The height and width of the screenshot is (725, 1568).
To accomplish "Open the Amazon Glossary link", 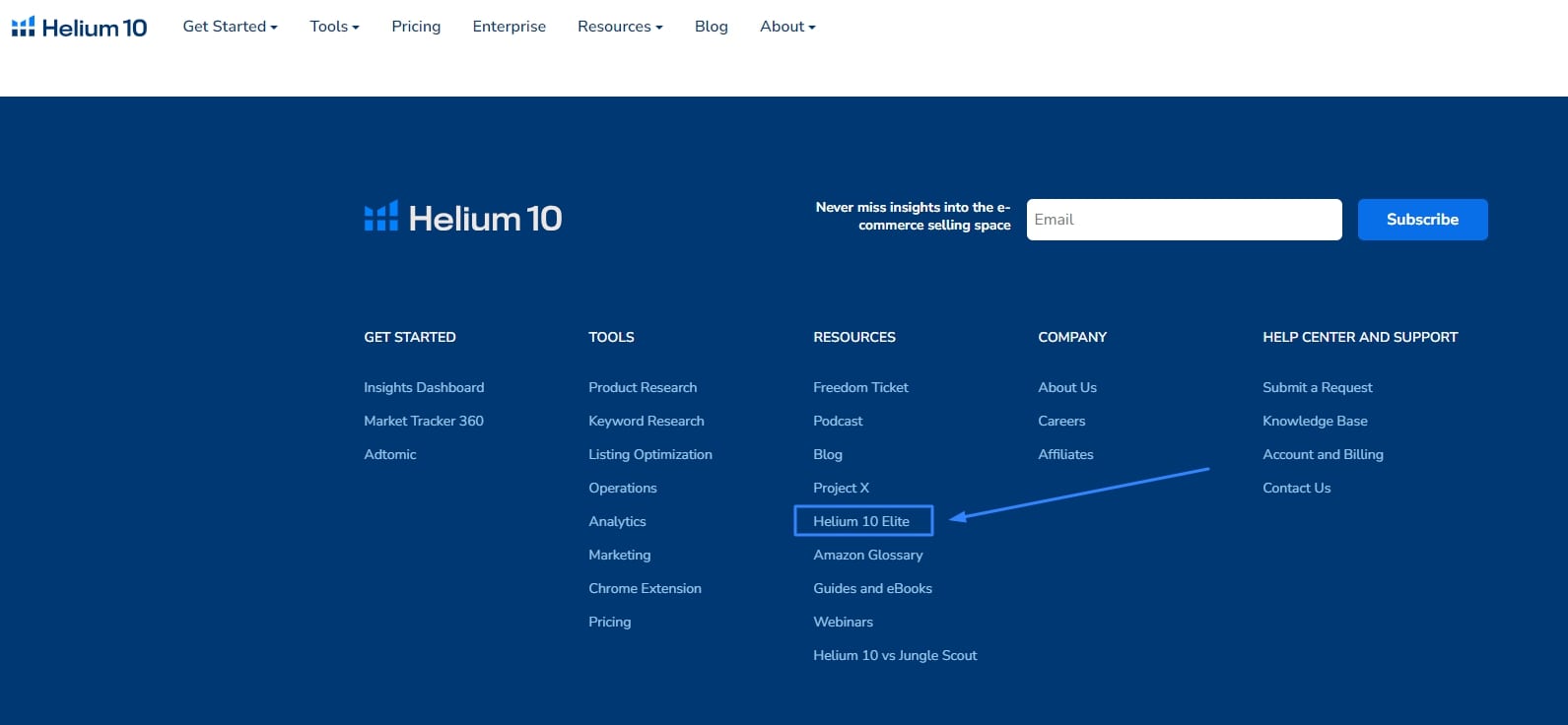I will click(868, 555).
